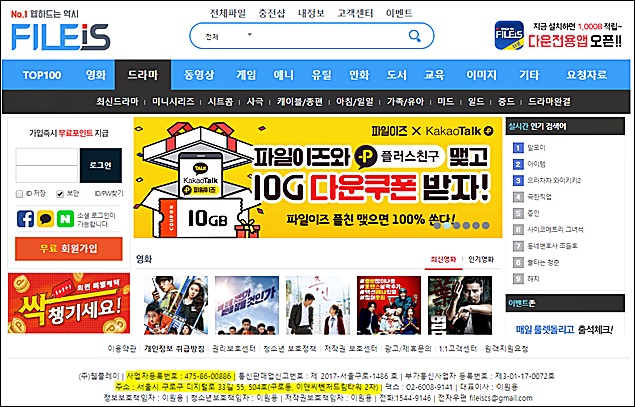The height and width of the screenshot is (407, 635).
Task: Click the highlighted light-blue carousel dot
Action: click(447, 226)
